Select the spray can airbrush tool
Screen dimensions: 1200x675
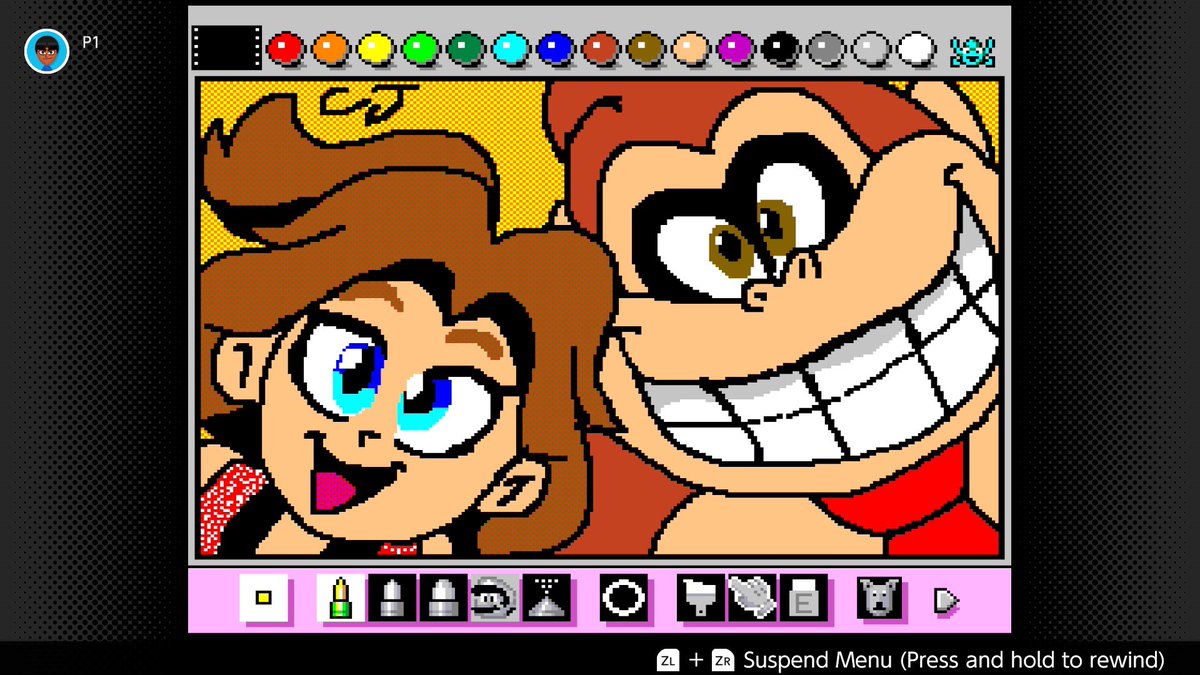click(x=546, y=598)
